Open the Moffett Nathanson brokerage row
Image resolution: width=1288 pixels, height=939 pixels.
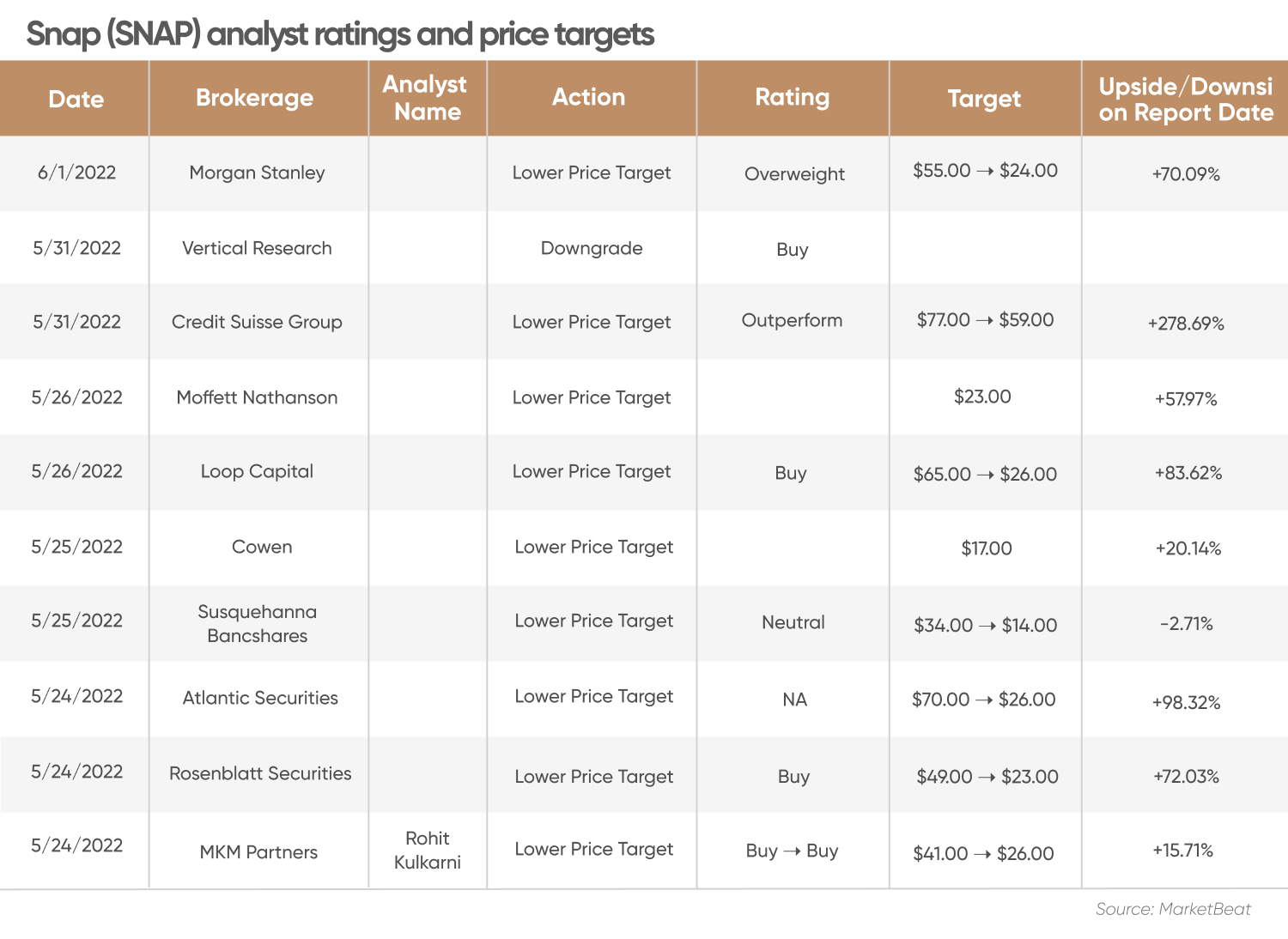(257, 397)
